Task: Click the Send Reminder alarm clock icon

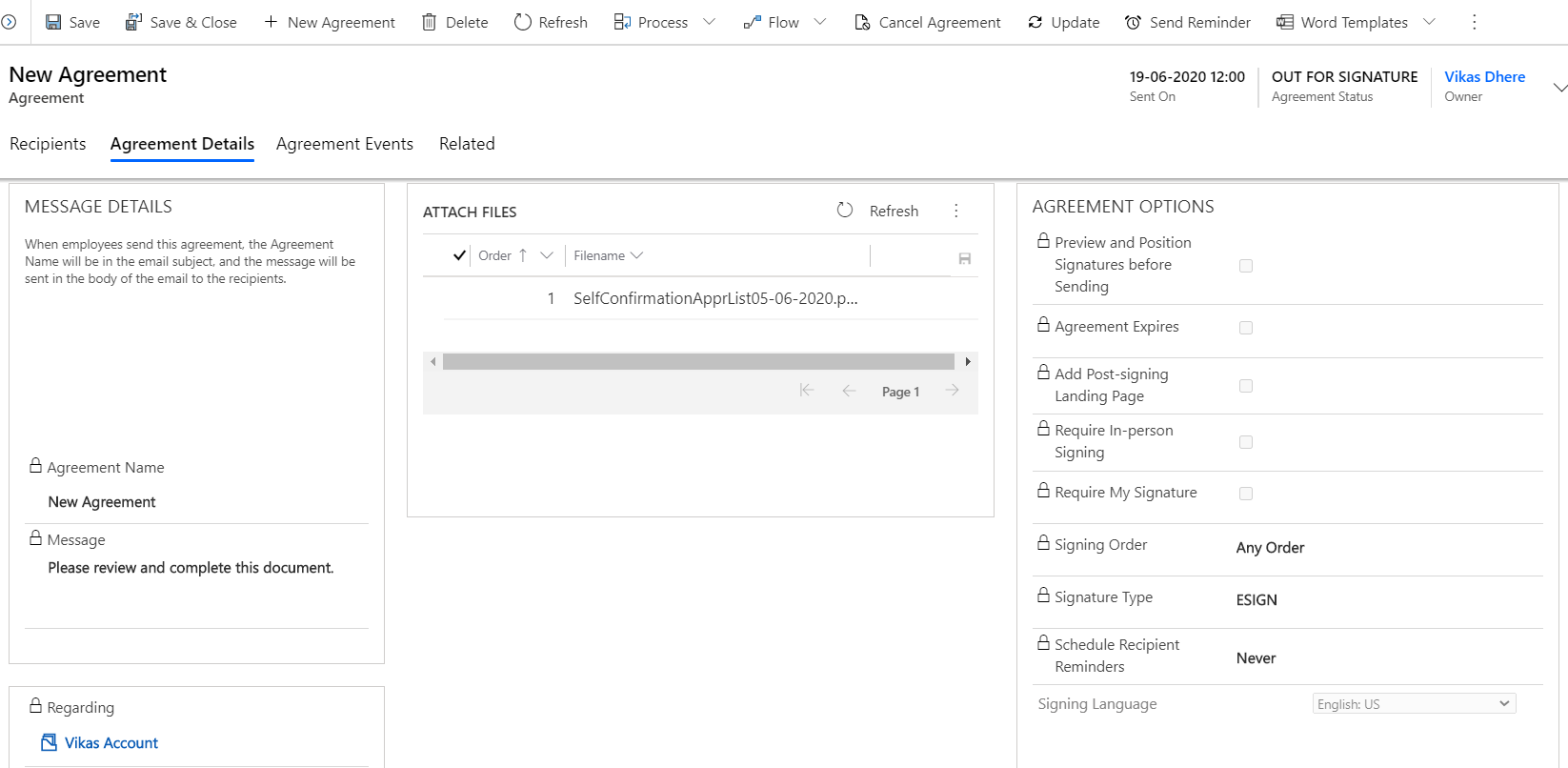Action: pyautogui.click(x=1133, y=22)
